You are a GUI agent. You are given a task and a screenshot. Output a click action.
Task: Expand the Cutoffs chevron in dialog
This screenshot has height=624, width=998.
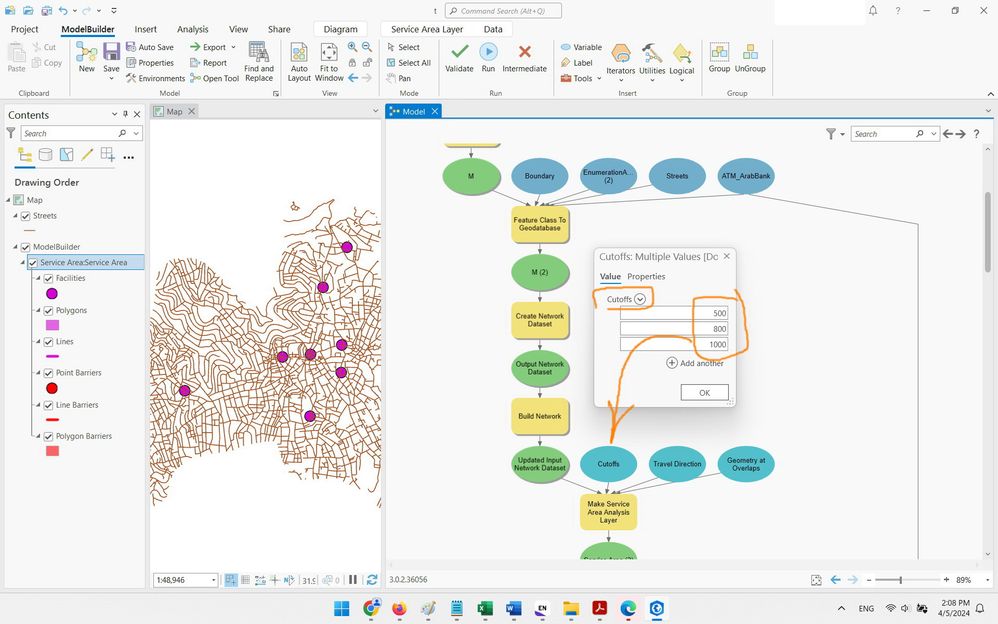point(640,299)
